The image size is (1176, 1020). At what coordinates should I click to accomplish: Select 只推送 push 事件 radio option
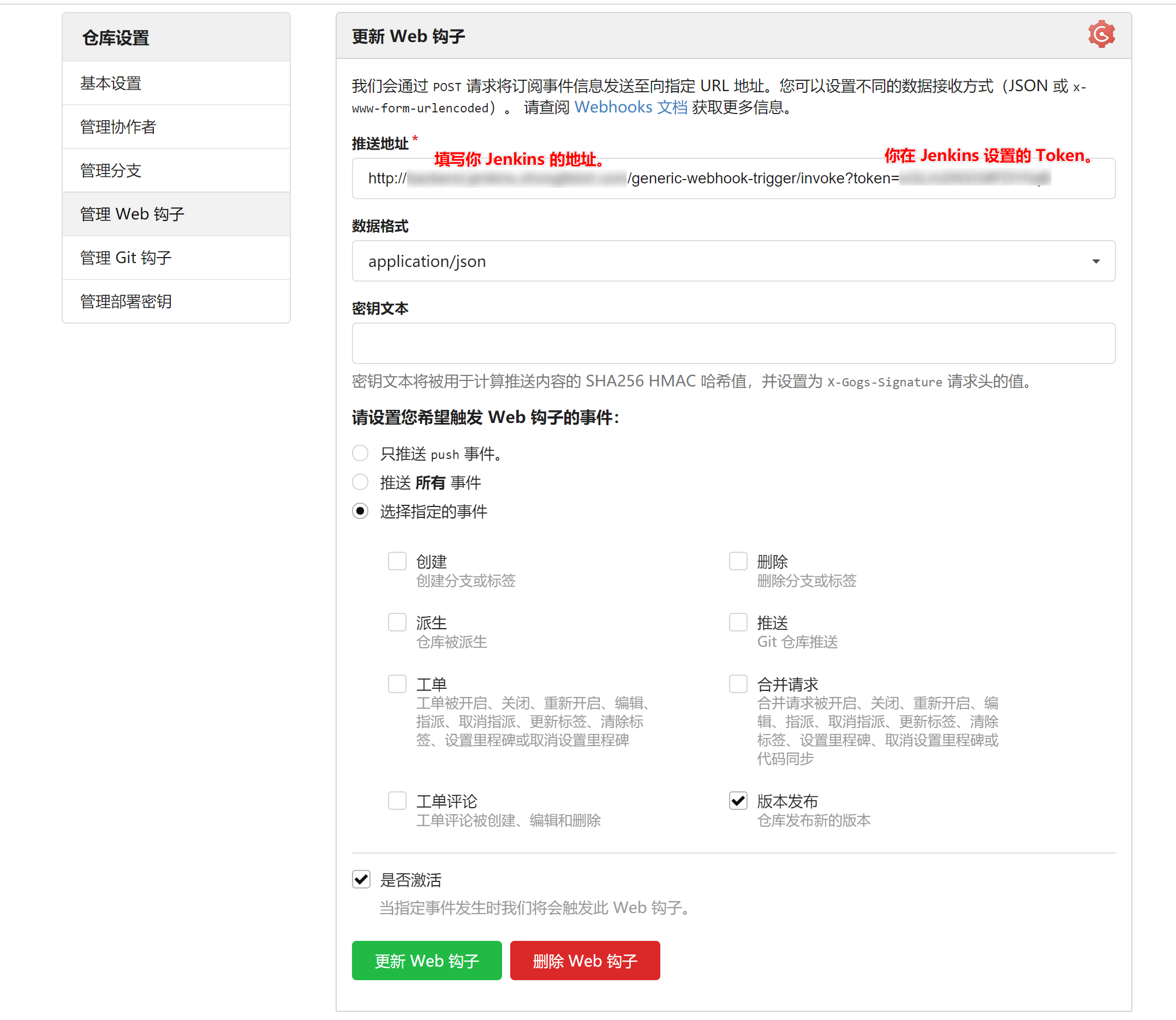click(360, 453)
